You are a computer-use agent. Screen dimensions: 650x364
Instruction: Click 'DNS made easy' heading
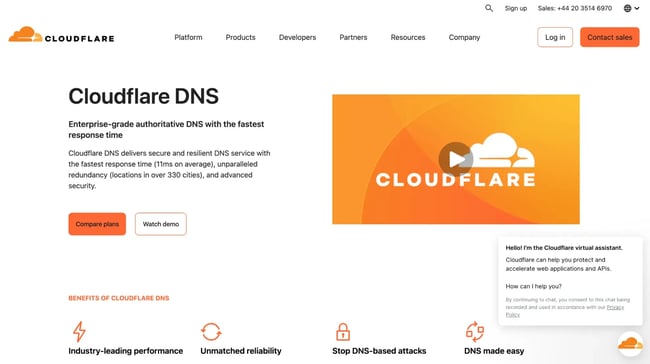(x=494, y=351)
